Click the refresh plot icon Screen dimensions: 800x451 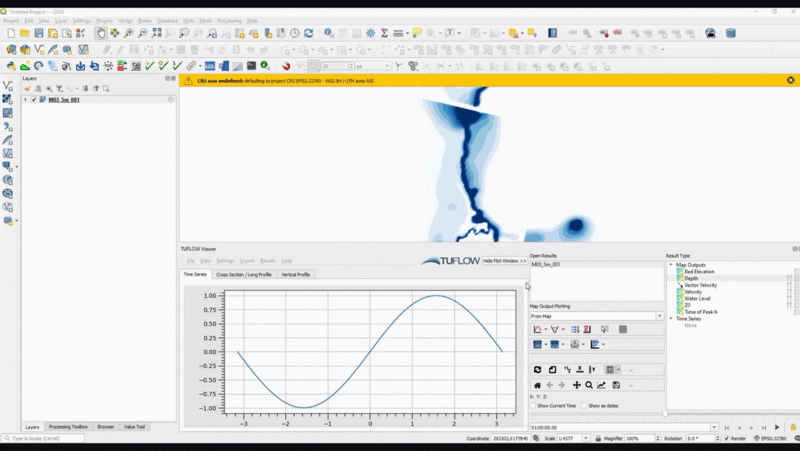click(537, 369)
